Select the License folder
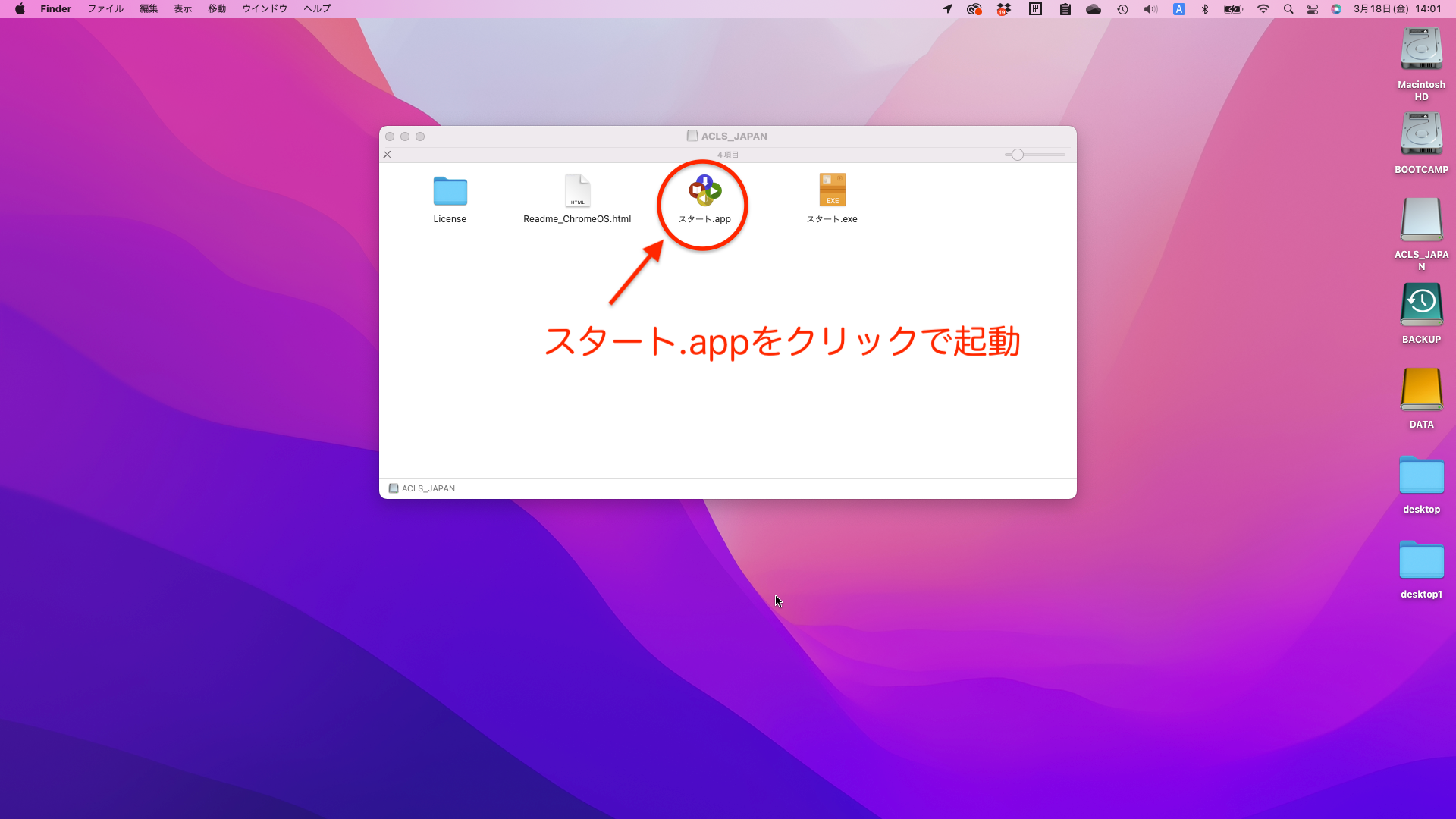Screen dimensions: 1456x819 tap(450, 191)
